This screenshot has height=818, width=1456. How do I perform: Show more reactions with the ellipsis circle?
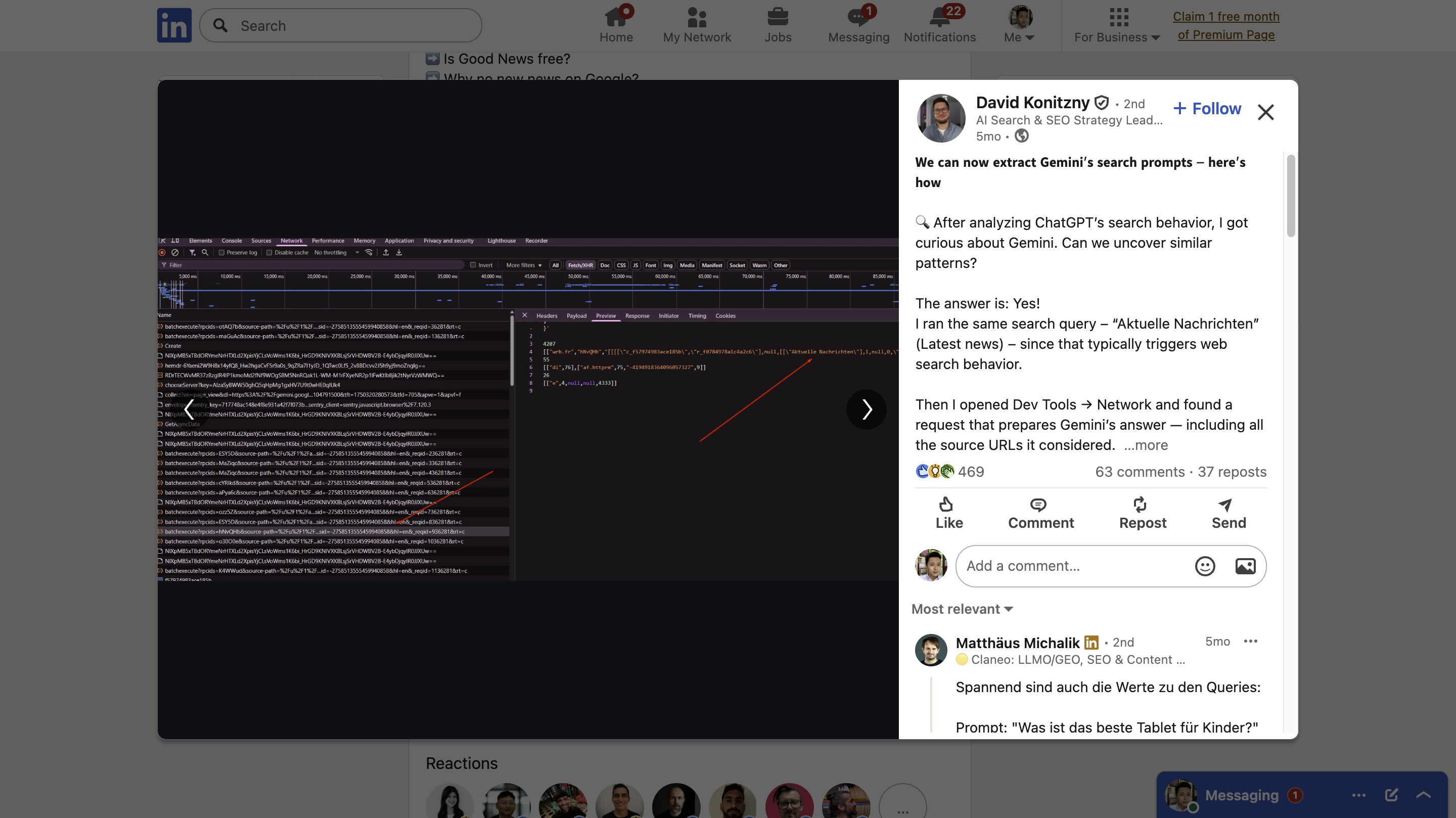(902, 807)
